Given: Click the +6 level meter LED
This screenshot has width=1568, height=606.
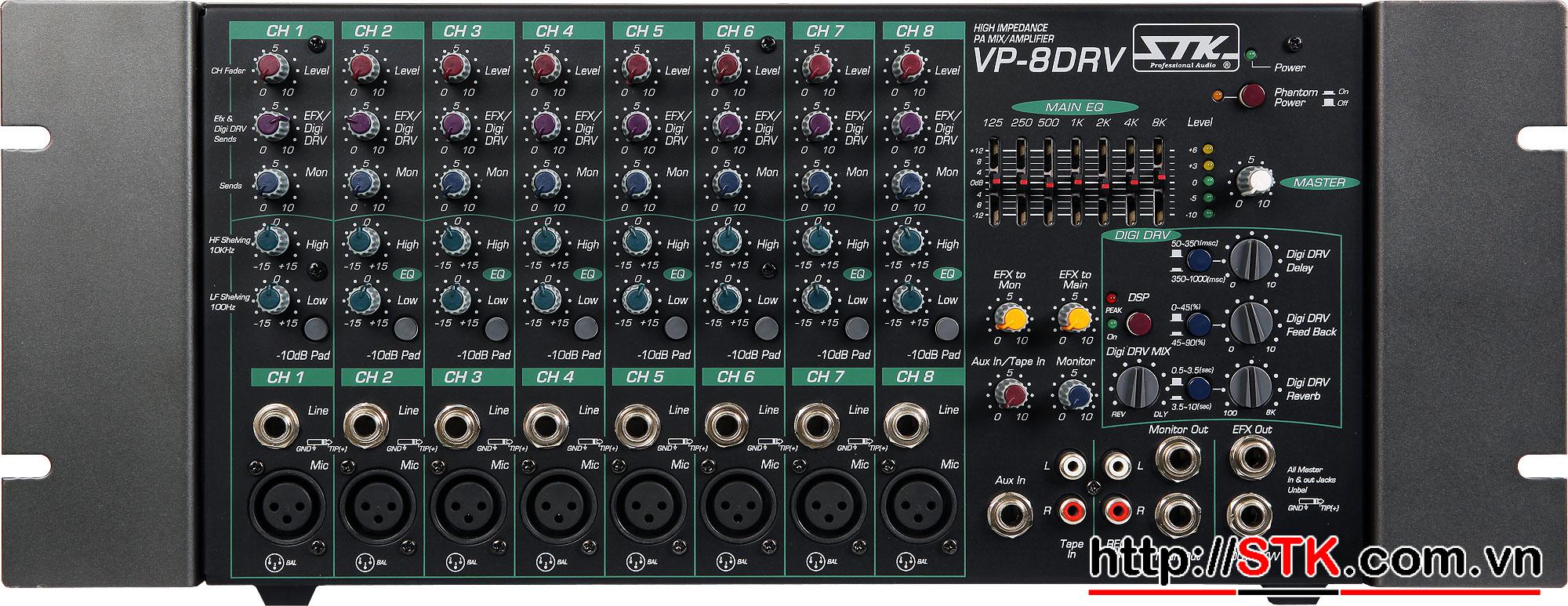Looking at the screenshot, I should (1208, 149).
